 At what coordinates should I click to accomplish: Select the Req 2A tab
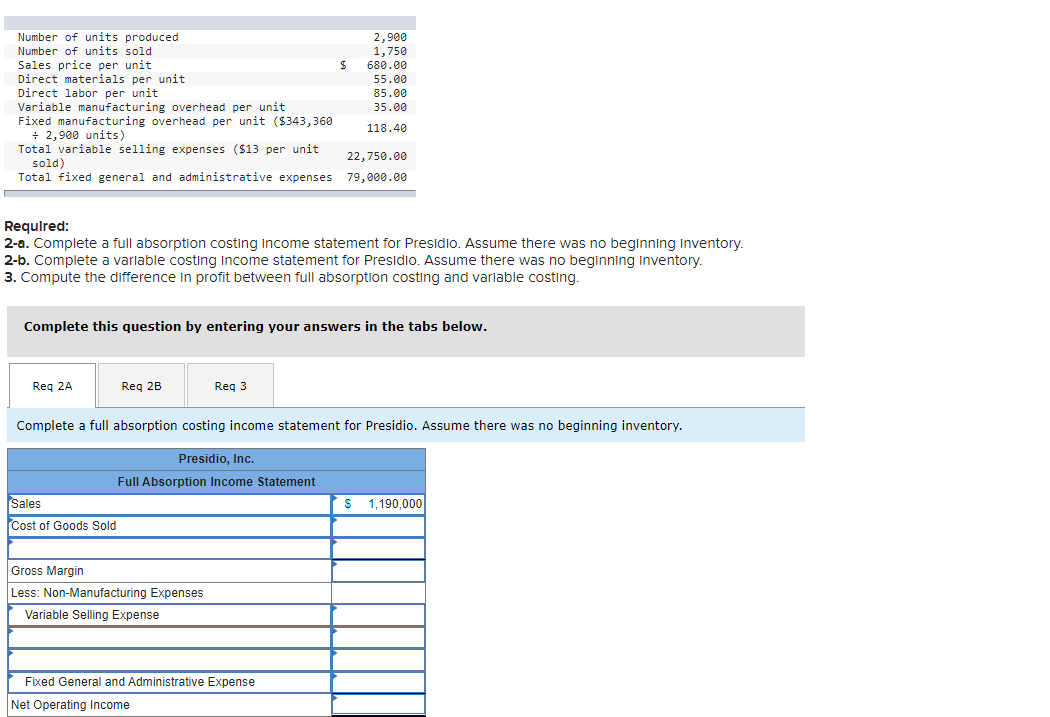click(x=52, y=385)
